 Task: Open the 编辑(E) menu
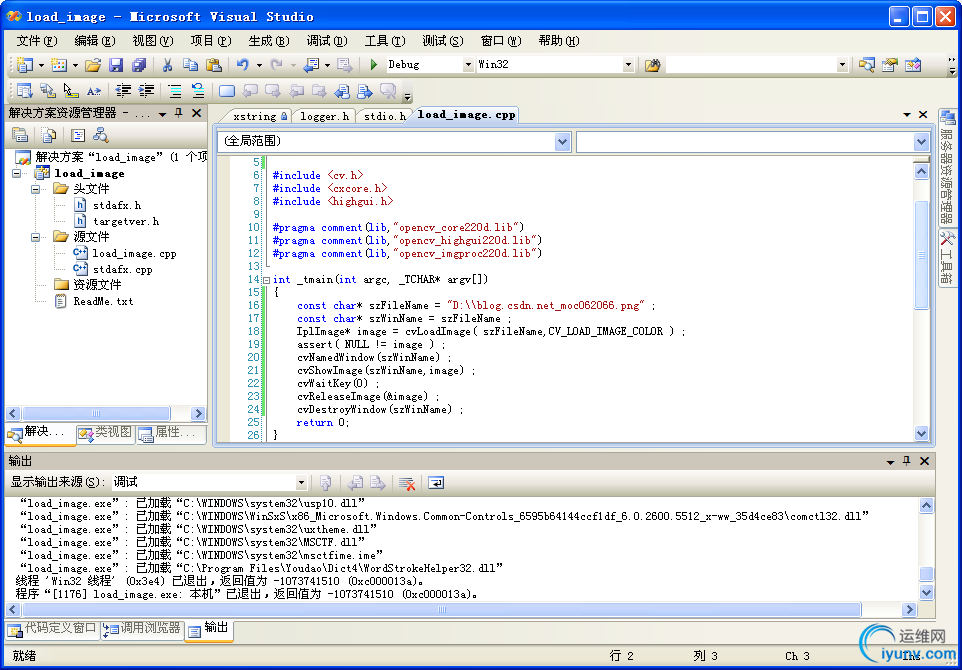click(94, 41)
